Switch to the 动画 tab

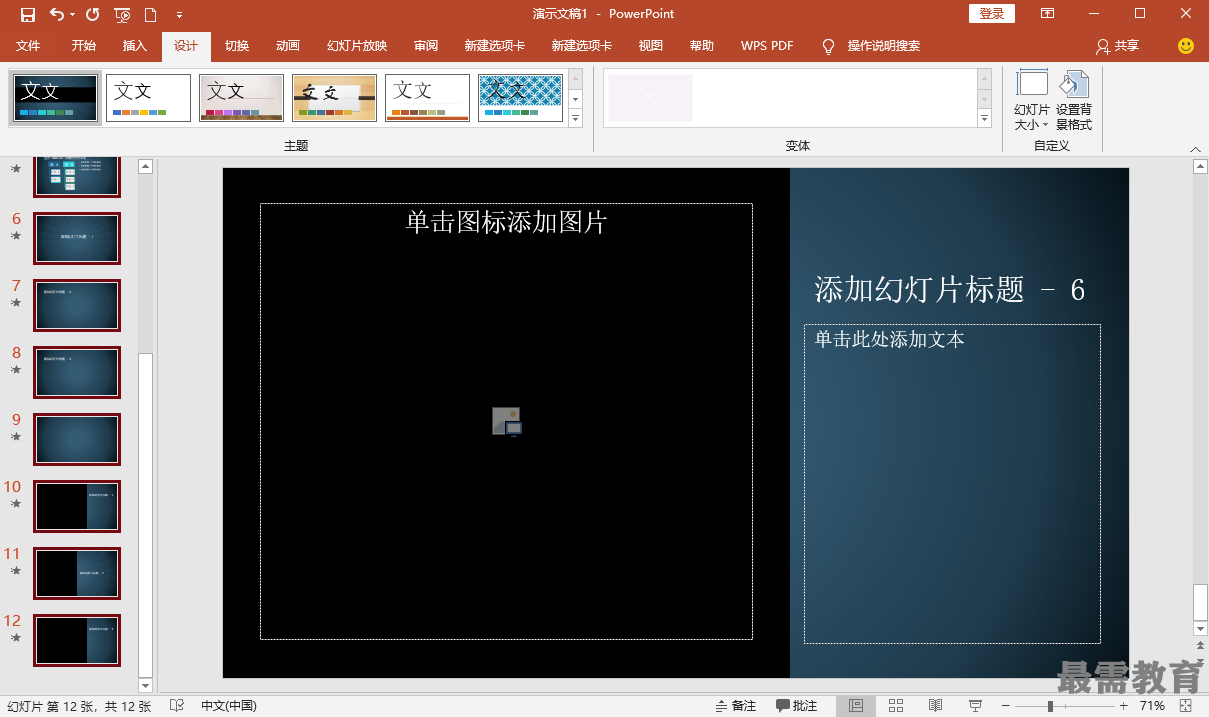[288, 46]
